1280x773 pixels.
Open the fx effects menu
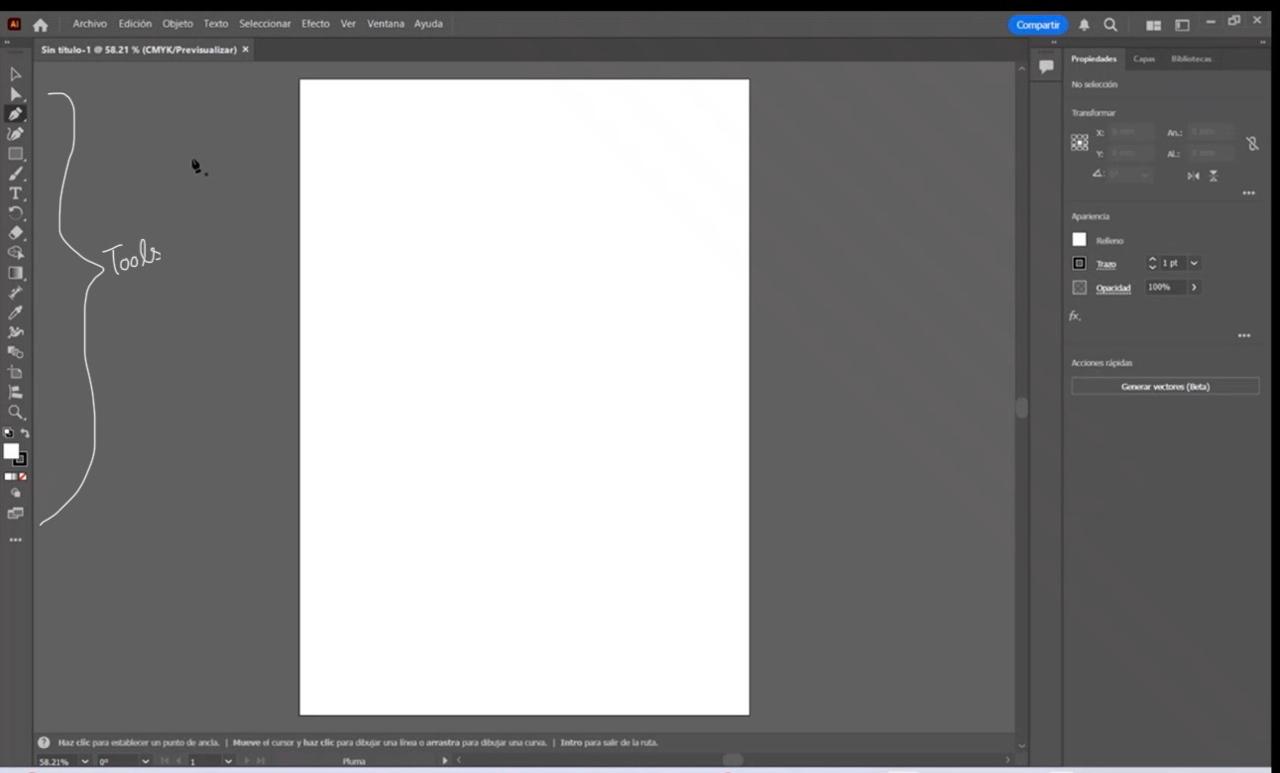coord(1075,315)
